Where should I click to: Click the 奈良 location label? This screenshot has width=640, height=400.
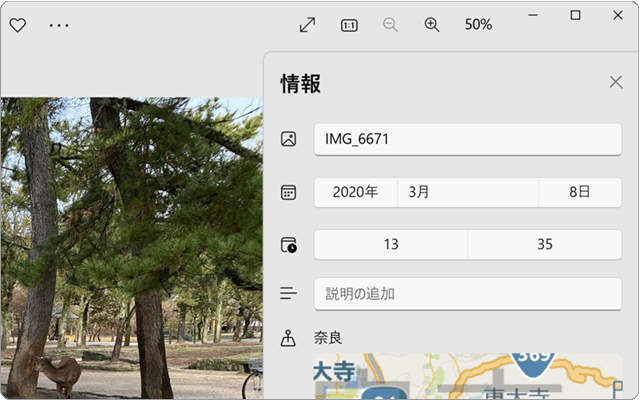point(328,338)
